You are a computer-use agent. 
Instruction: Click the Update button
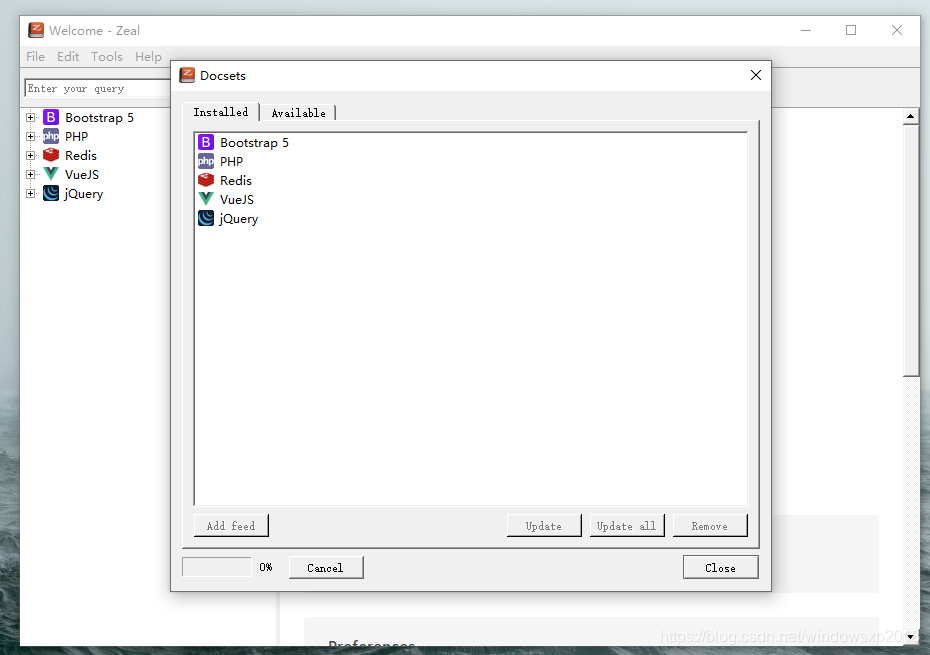[544, 526]
